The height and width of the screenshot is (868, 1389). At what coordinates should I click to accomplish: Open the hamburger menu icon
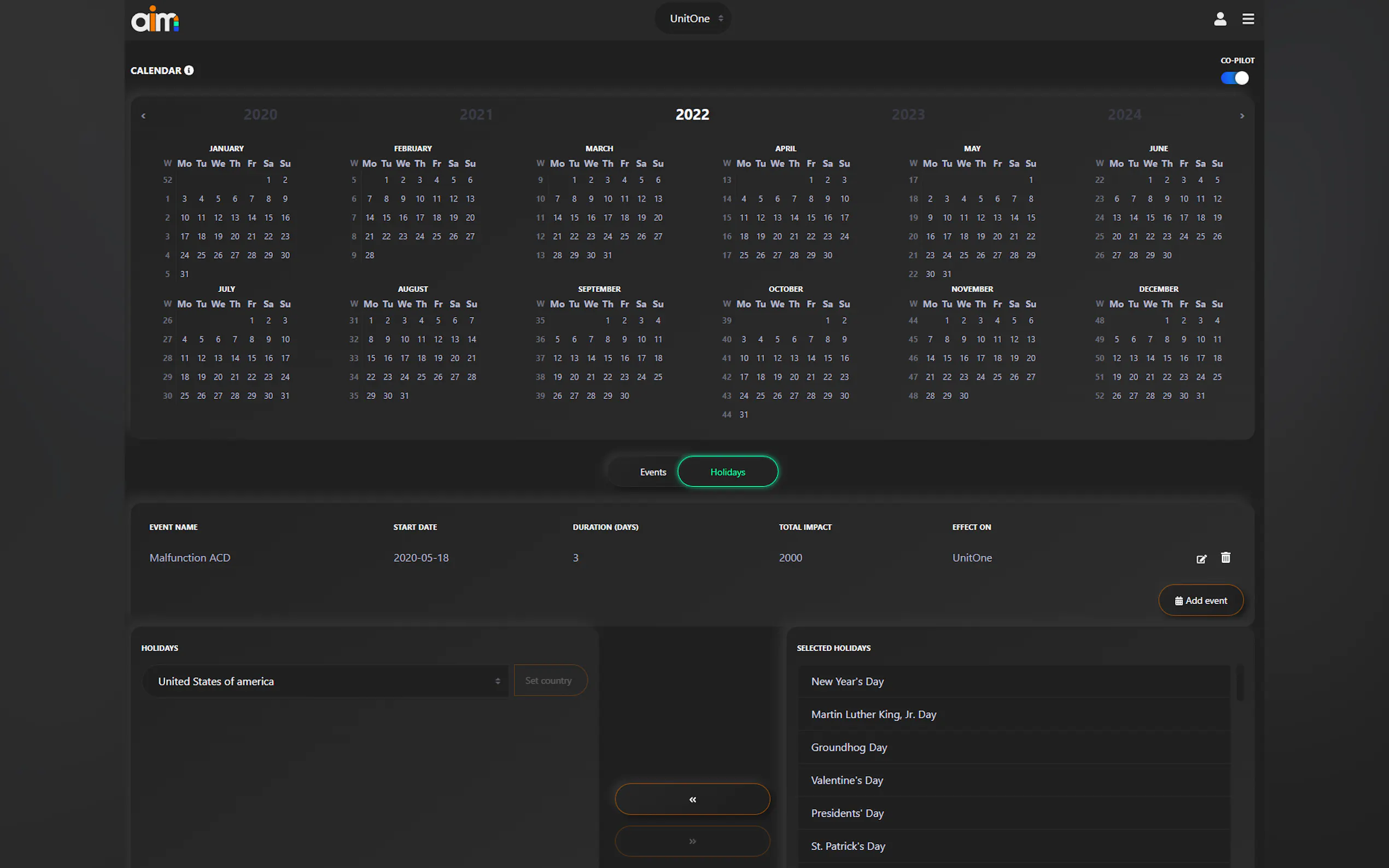[x=1248, y=19]
